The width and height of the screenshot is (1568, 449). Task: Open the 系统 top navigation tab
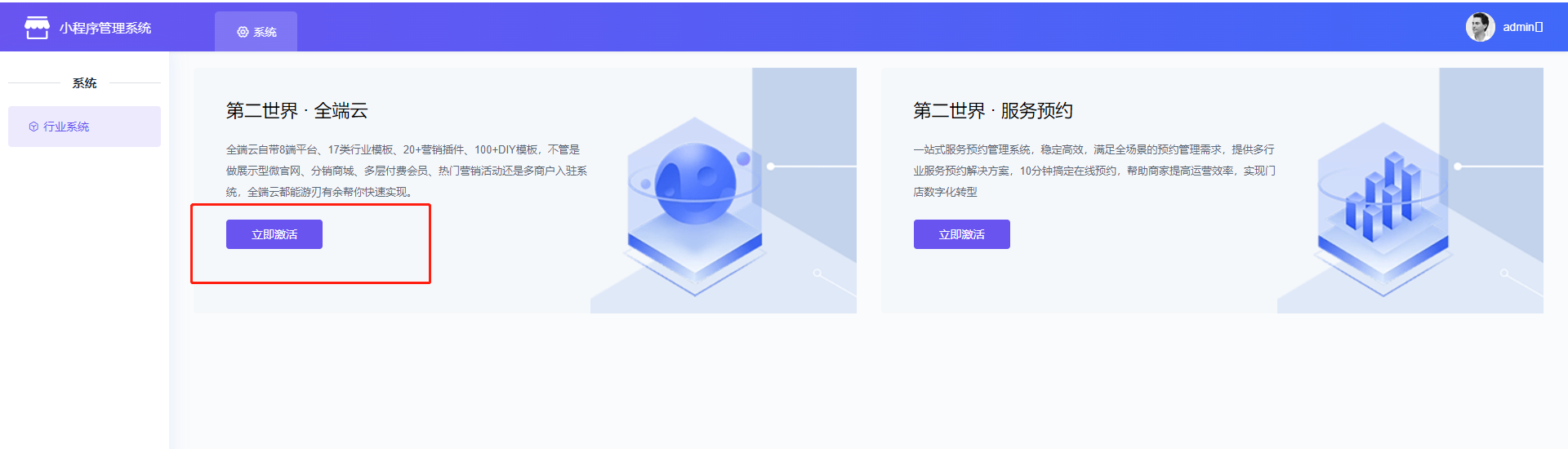256,32
